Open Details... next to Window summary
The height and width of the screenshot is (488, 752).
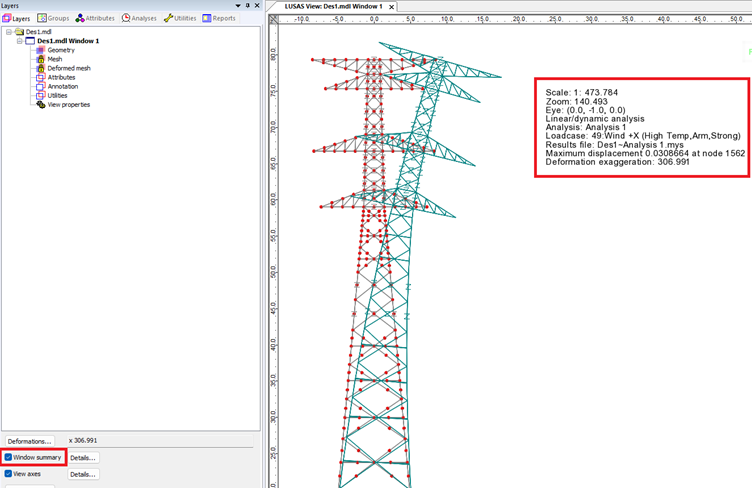click(83, 458)
